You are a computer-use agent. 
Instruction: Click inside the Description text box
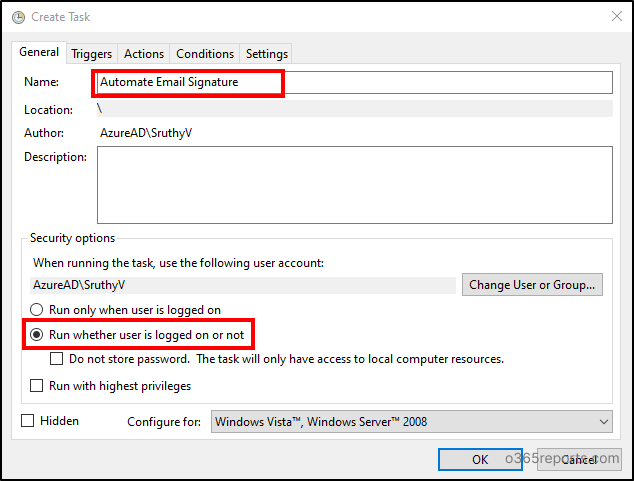pos(355,185)
